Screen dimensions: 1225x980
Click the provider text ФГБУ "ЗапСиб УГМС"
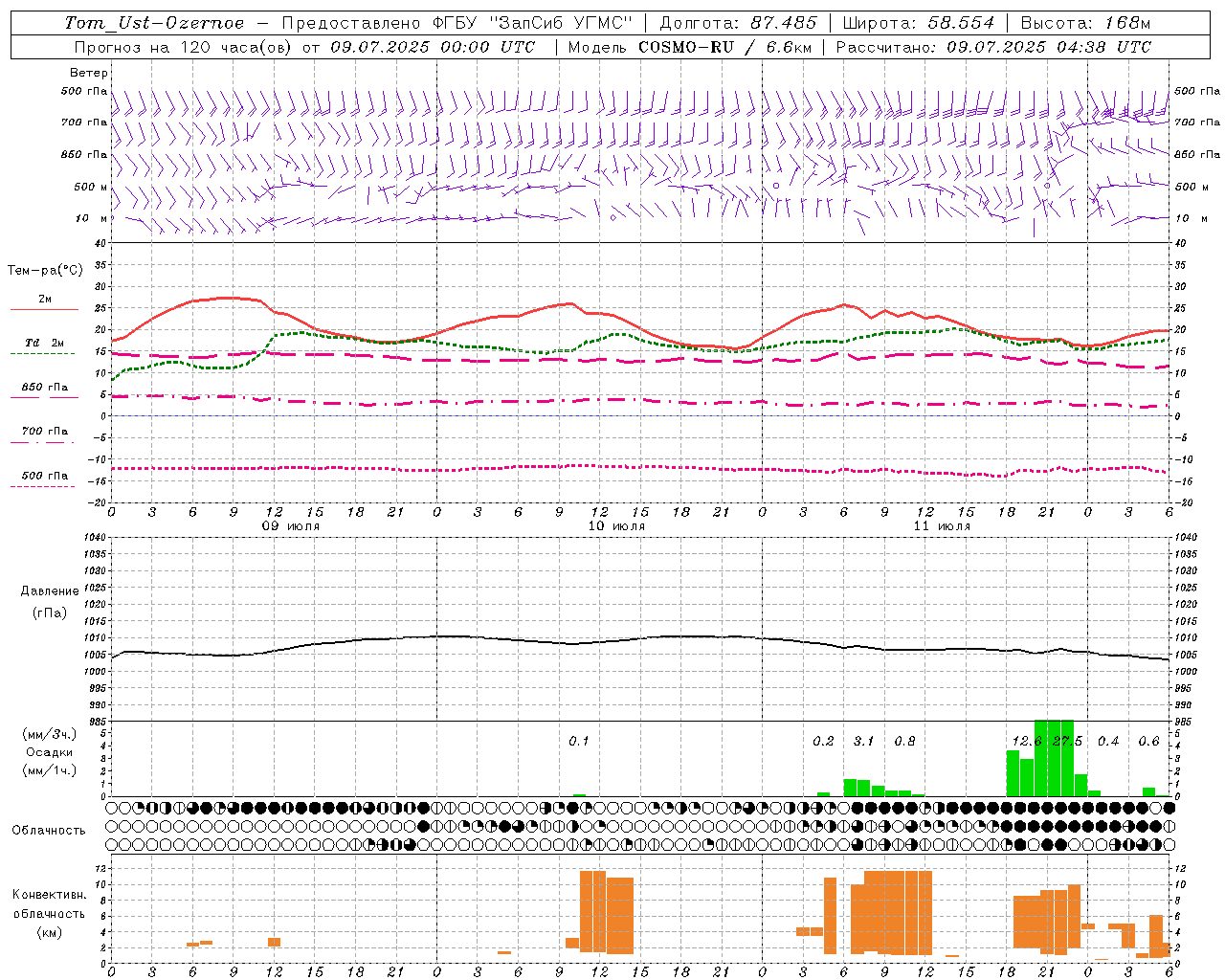(x=533, y=23)
